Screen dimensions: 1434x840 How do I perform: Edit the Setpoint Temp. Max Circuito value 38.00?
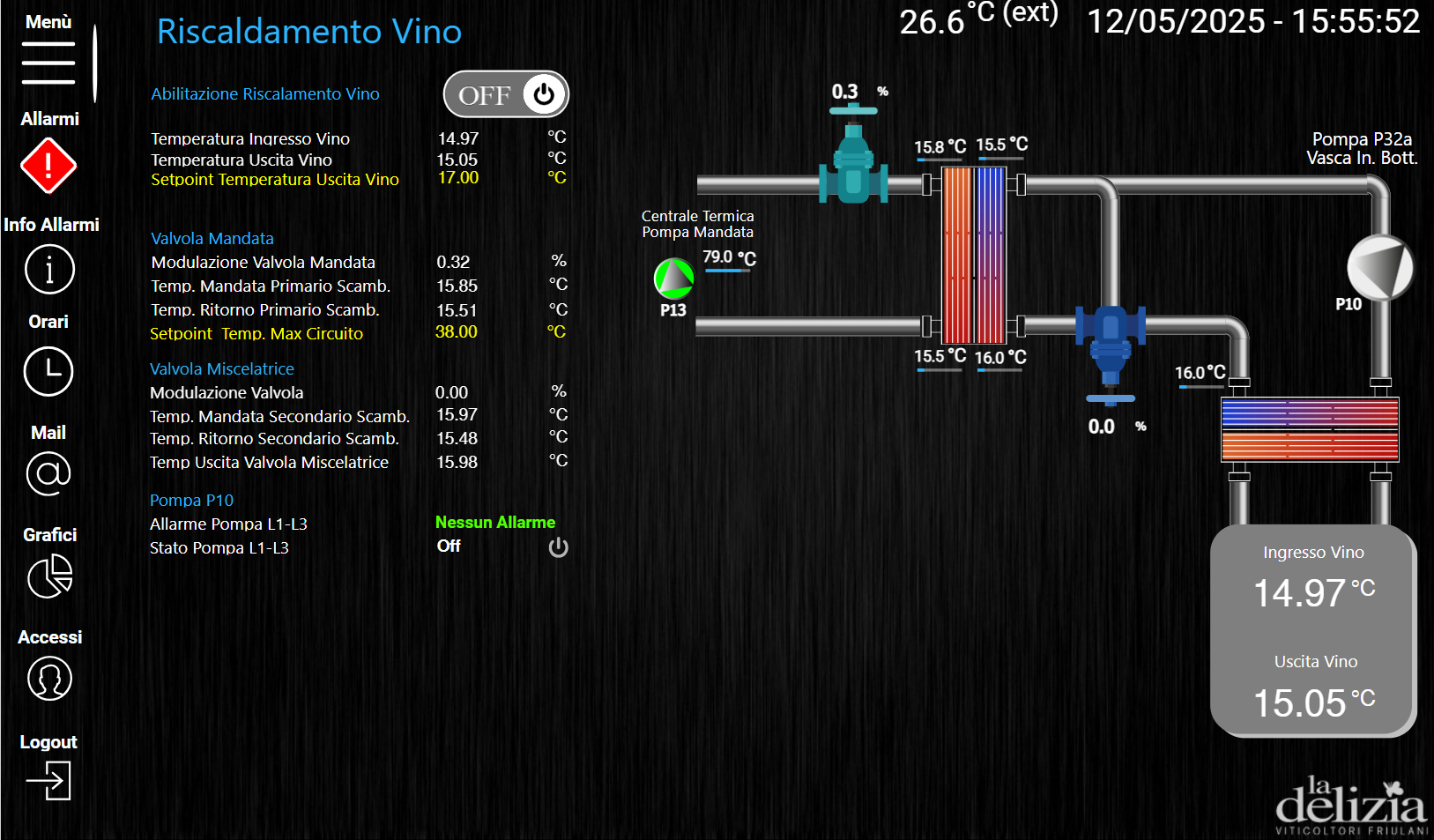coord(457,332)
